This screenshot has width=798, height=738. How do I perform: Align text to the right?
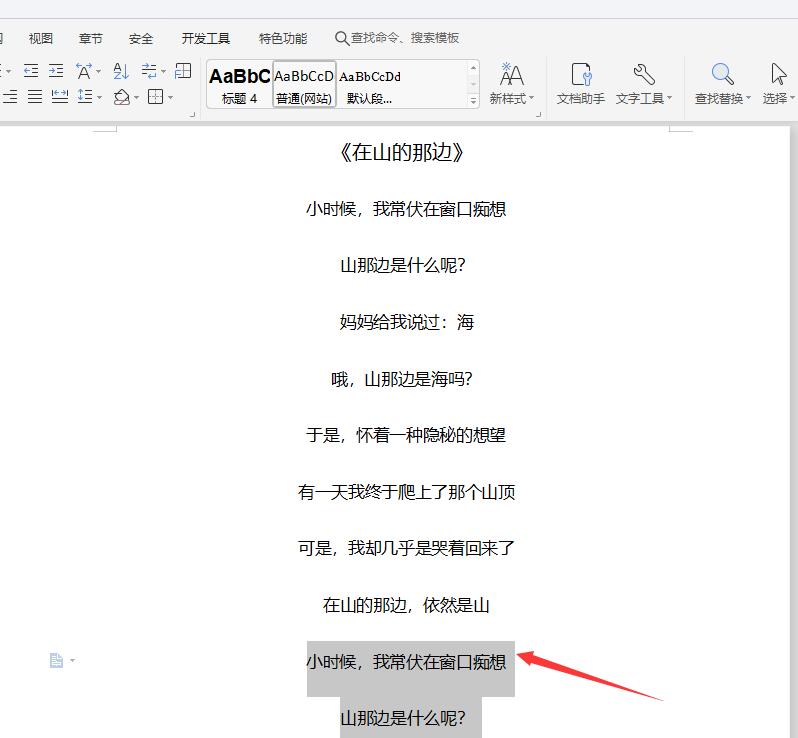(10, 96)
